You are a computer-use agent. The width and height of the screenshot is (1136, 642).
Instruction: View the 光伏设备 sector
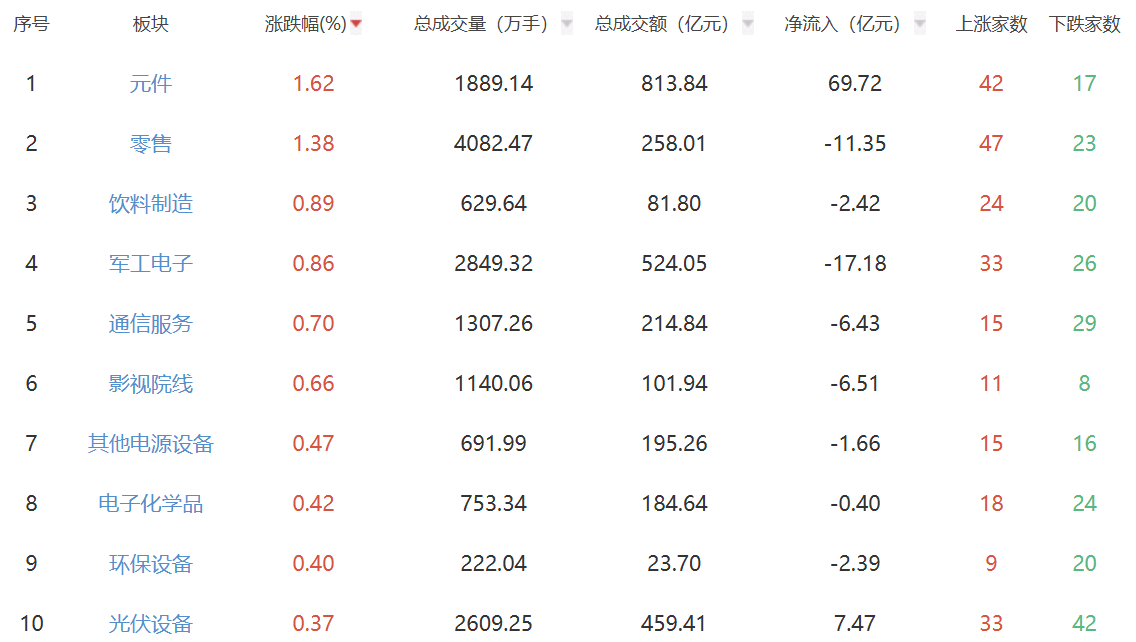tap(151, 624)
